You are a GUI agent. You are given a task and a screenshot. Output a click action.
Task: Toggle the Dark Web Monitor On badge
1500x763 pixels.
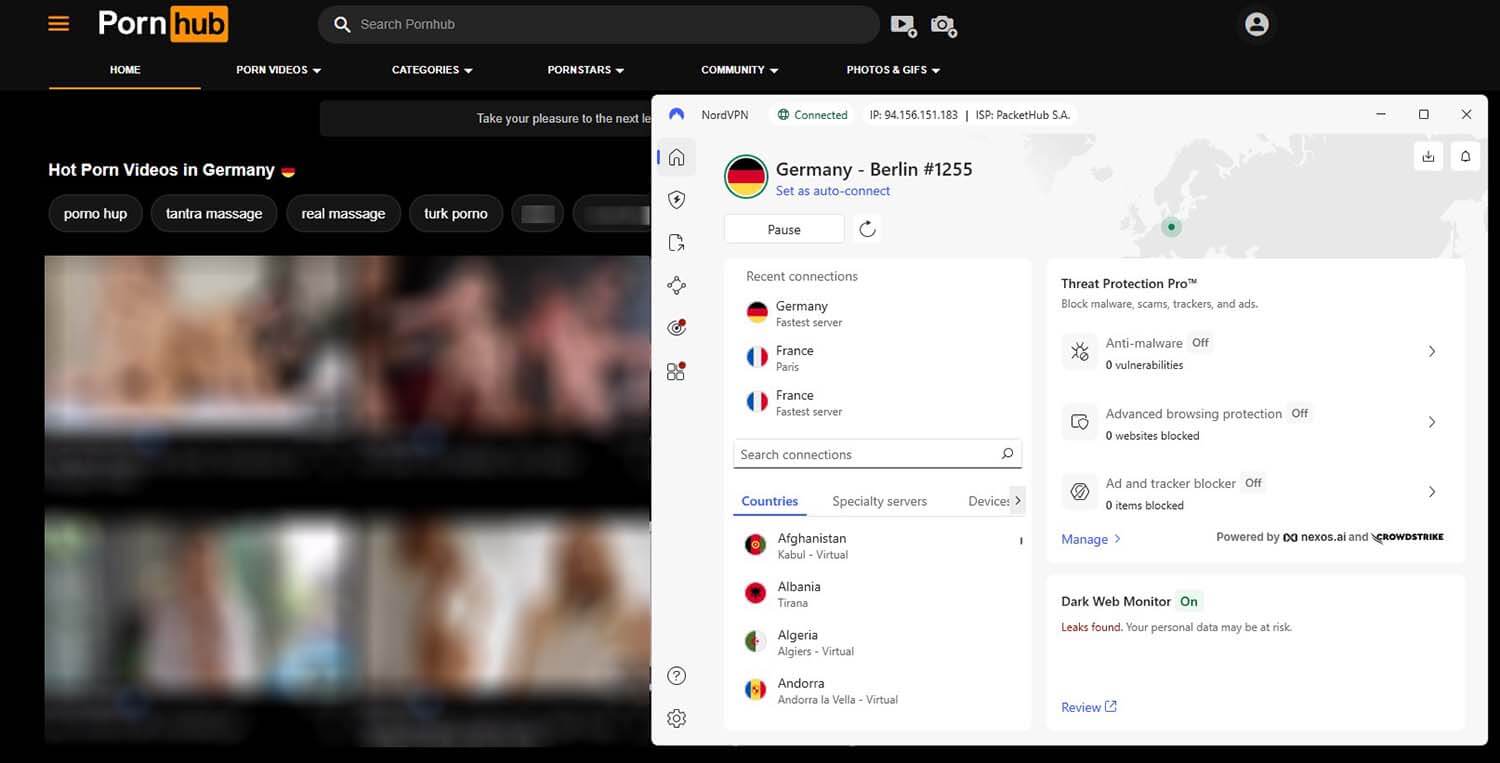point(1188,601)
